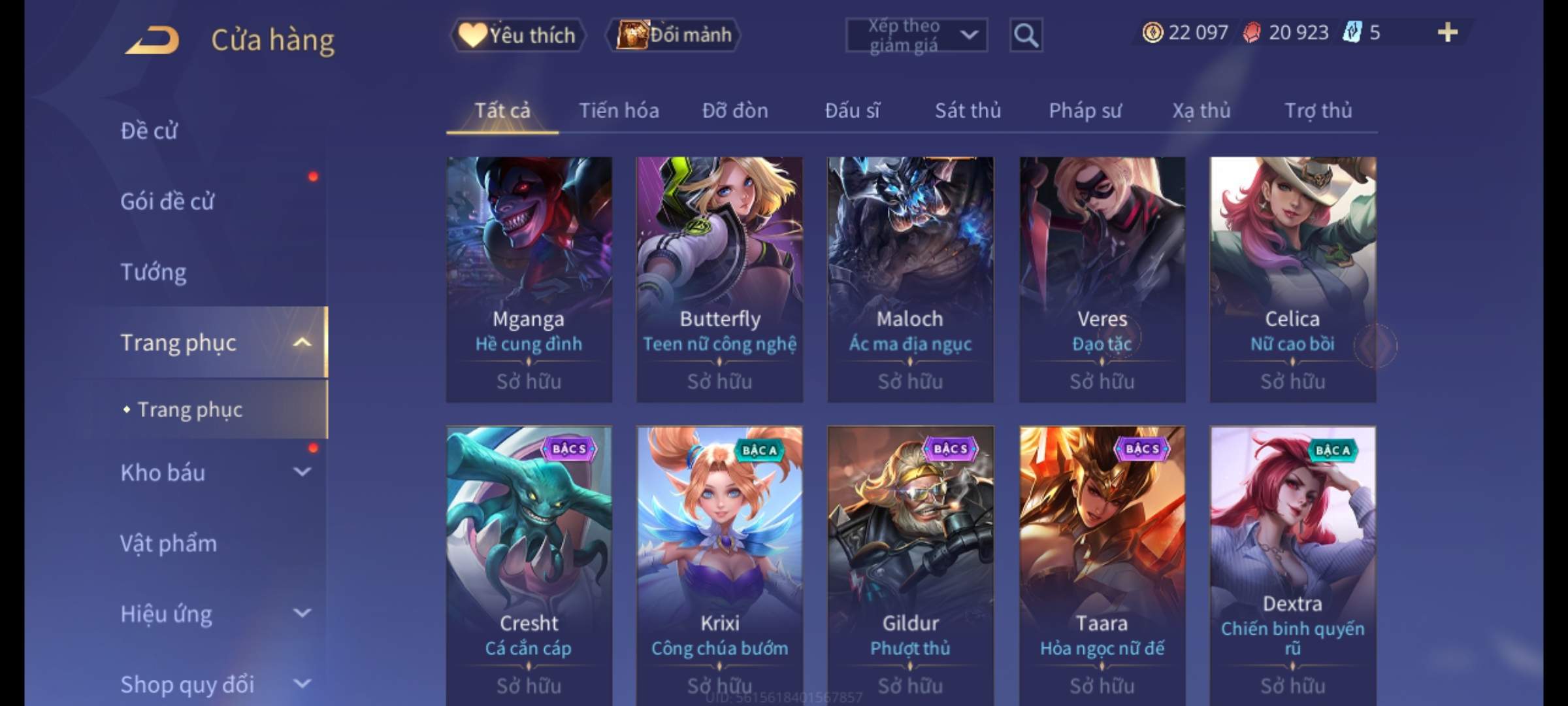Expand the Kho báu section

[x=302, y=472]
